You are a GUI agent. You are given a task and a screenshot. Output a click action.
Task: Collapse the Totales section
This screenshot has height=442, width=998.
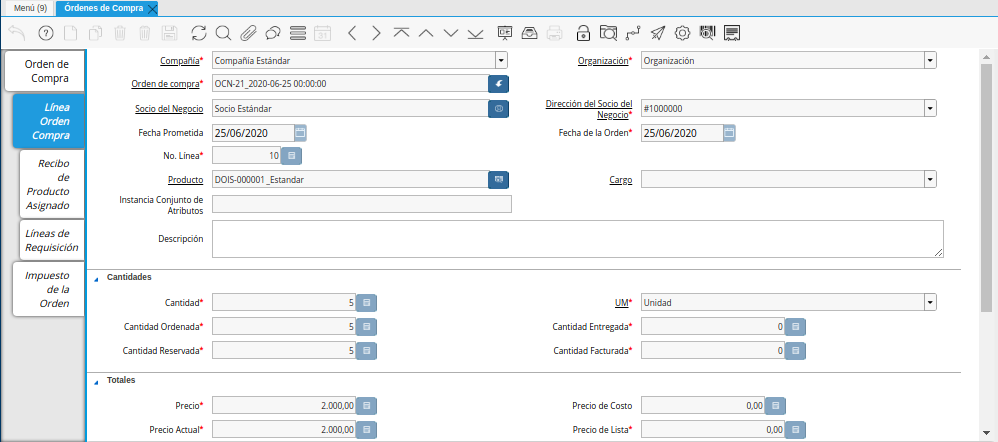click(96, 381)
